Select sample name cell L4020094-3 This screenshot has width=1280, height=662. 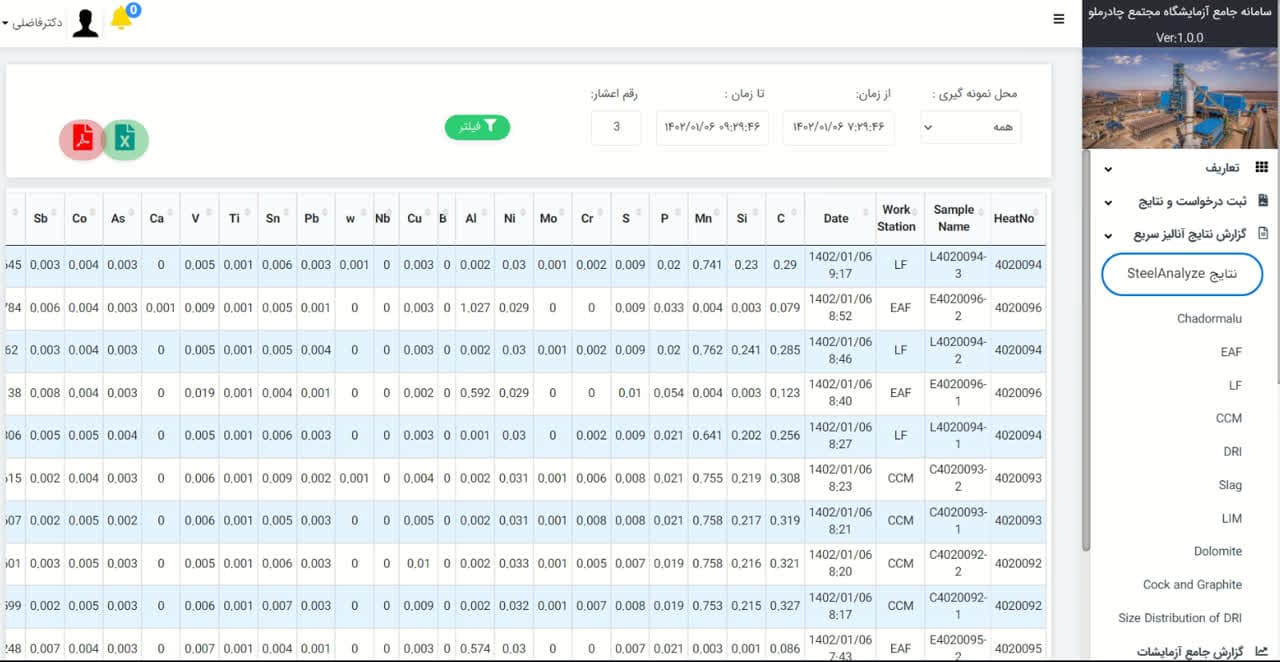tap(957, 265)
